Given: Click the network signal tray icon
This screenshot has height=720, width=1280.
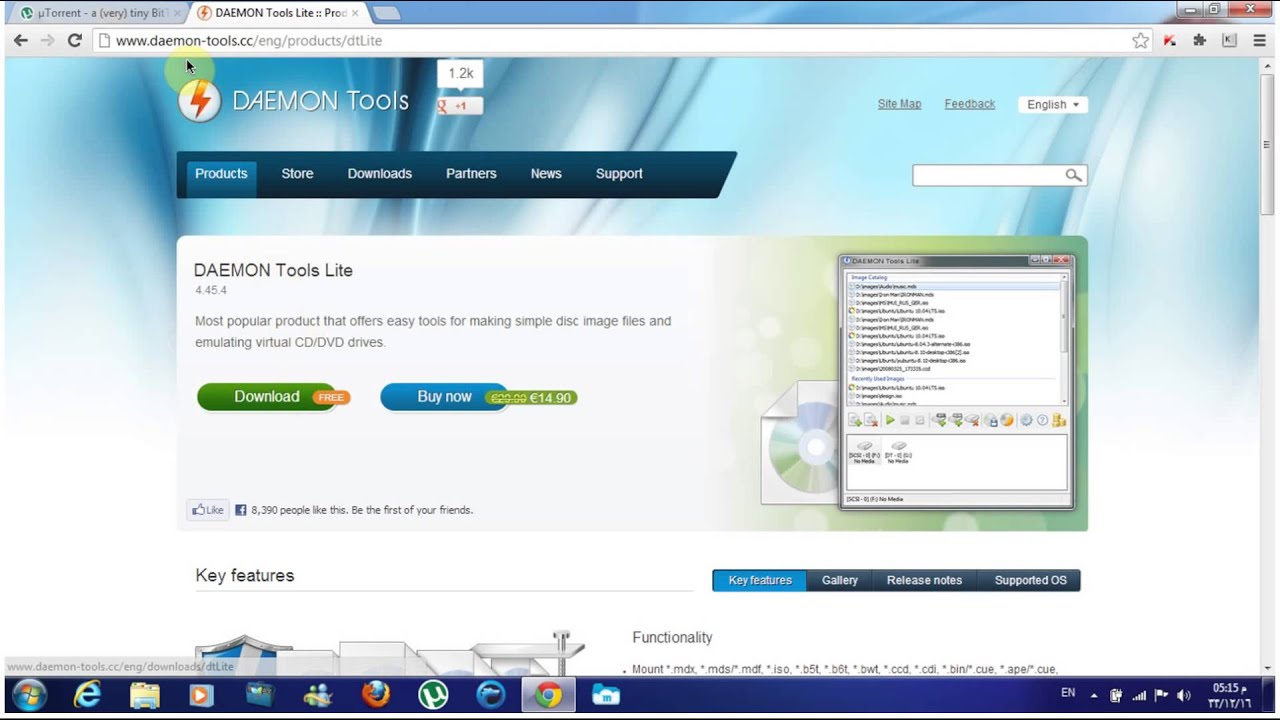Looking at the screenshot, I should tap(1138, 695).
